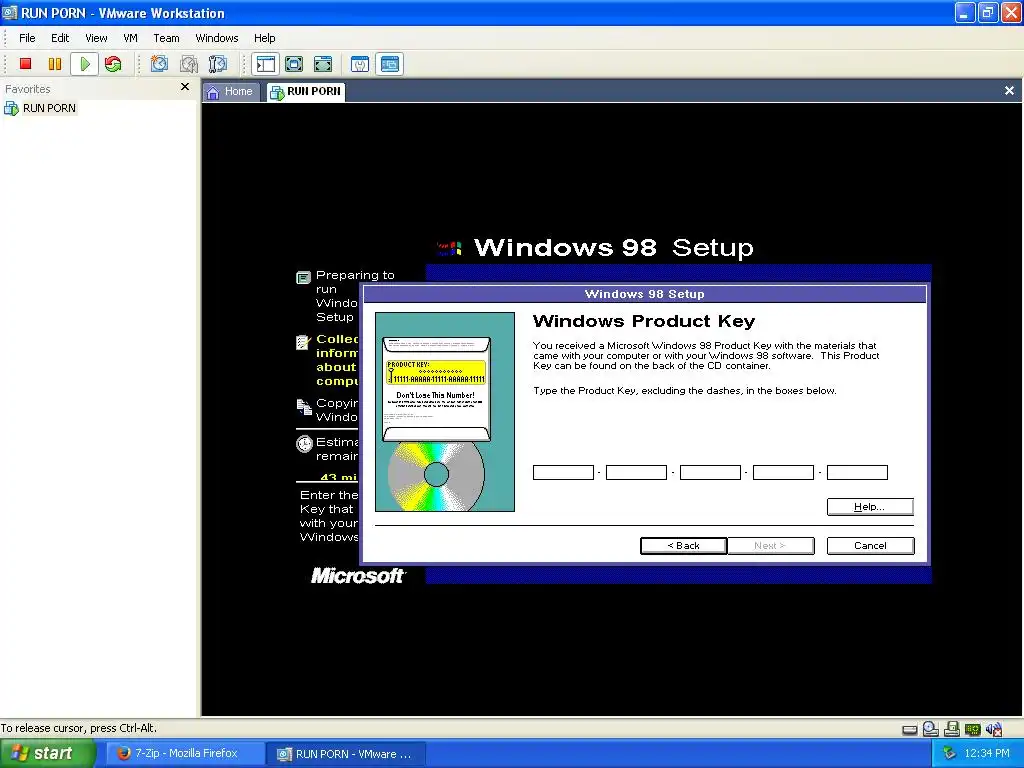Image resolution: width=1024 pixels, height=768 pixels.
Task: Click the summary view wrench window icon
Action: click(x=360, y=64)
